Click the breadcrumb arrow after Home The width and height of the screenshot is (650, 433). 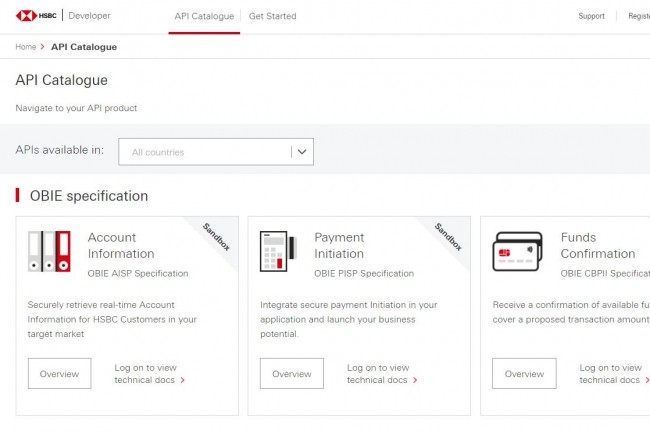coord(42,47)
